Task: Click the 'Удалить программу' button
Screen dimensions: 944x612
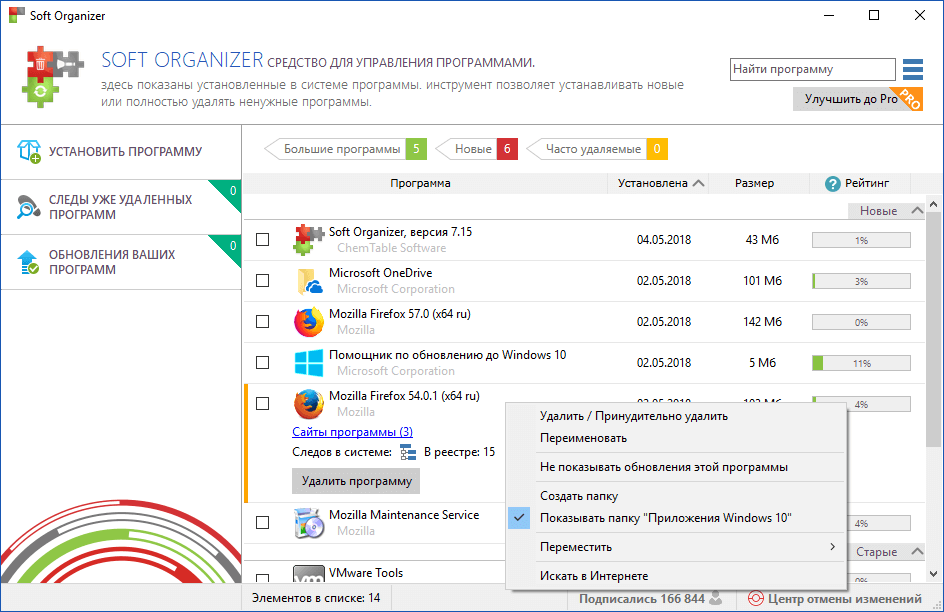Action: click(x=356, y=481)
